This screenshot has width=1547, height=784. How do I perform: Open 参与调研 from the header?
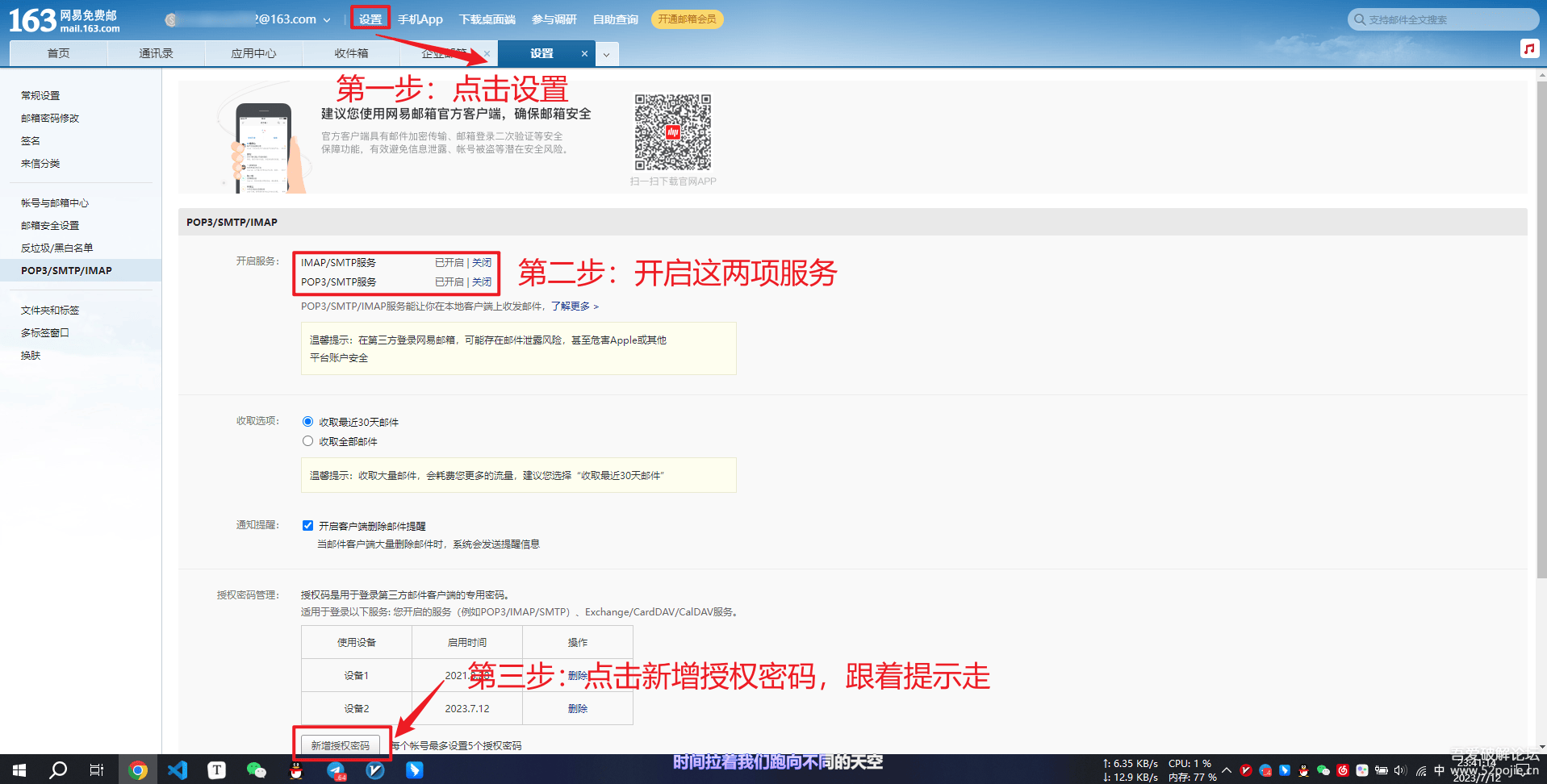pyautogui.click(x=554, y=19)
